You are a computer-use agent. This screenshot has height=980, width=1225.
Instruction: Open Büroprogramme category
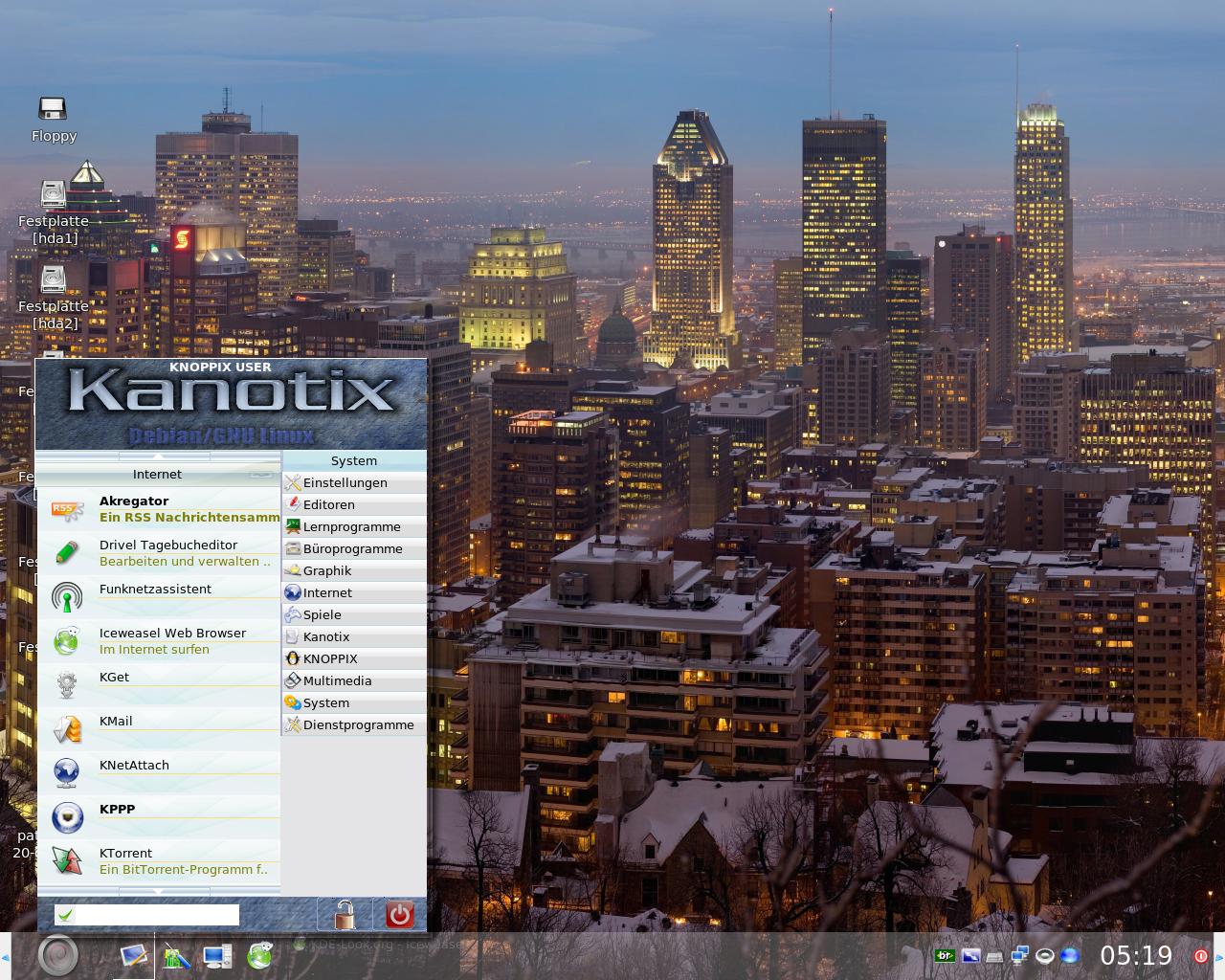coord(354,549)
